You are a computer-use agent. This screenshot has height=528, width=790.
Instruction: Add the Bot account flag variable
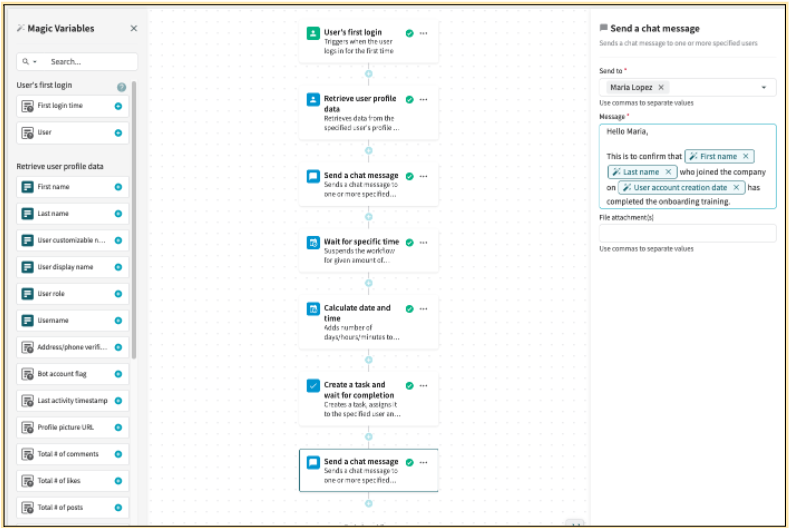[x=118, y=374]
